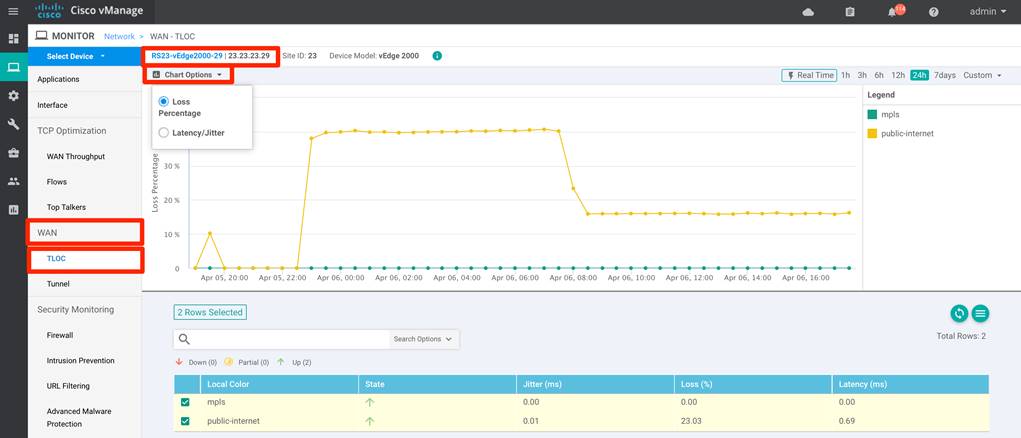
Task: Open WAN Throughput menu item
Action: click(76, 157)
